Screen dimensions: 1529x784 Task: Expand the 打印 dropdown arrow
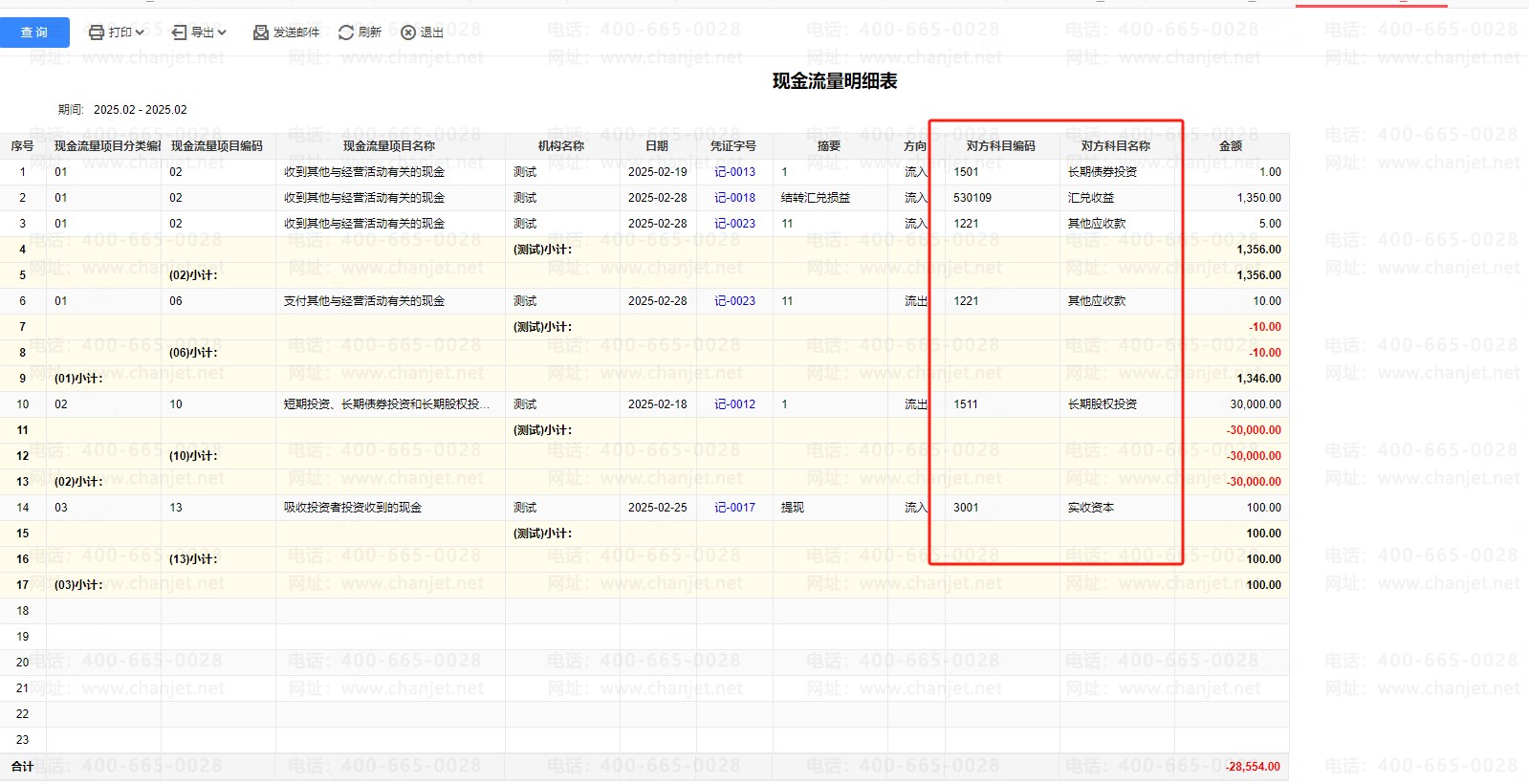(x=140, y=33)
